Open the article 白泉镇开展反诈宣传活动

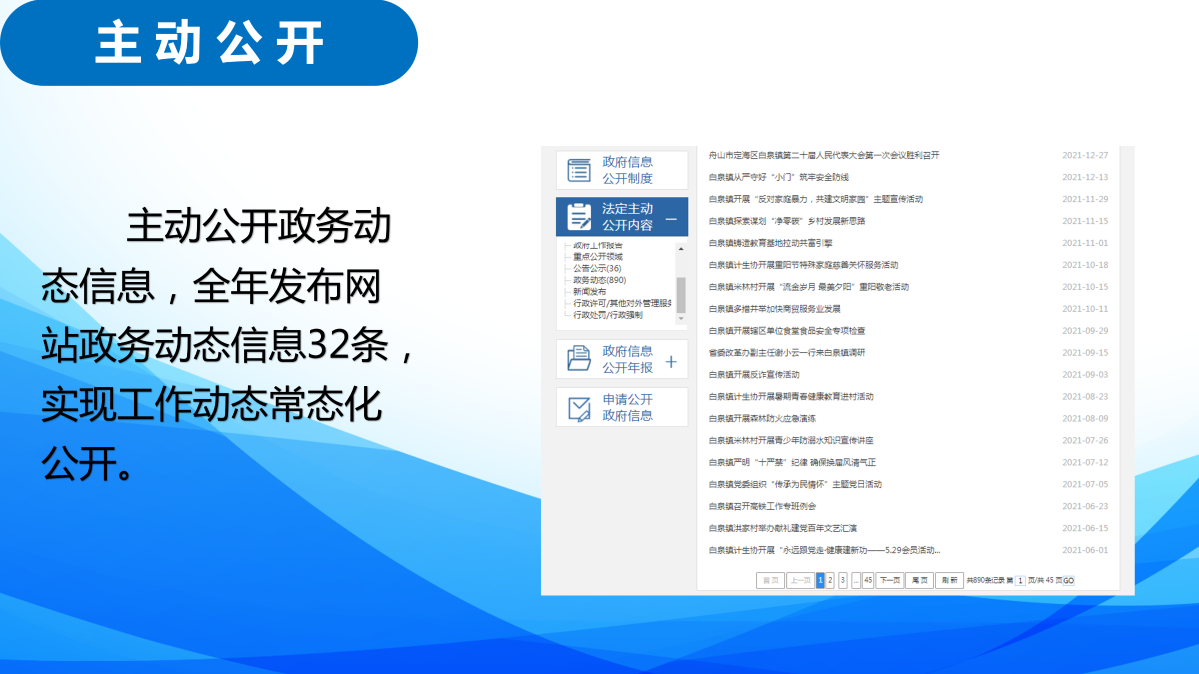tap(754, 375)
